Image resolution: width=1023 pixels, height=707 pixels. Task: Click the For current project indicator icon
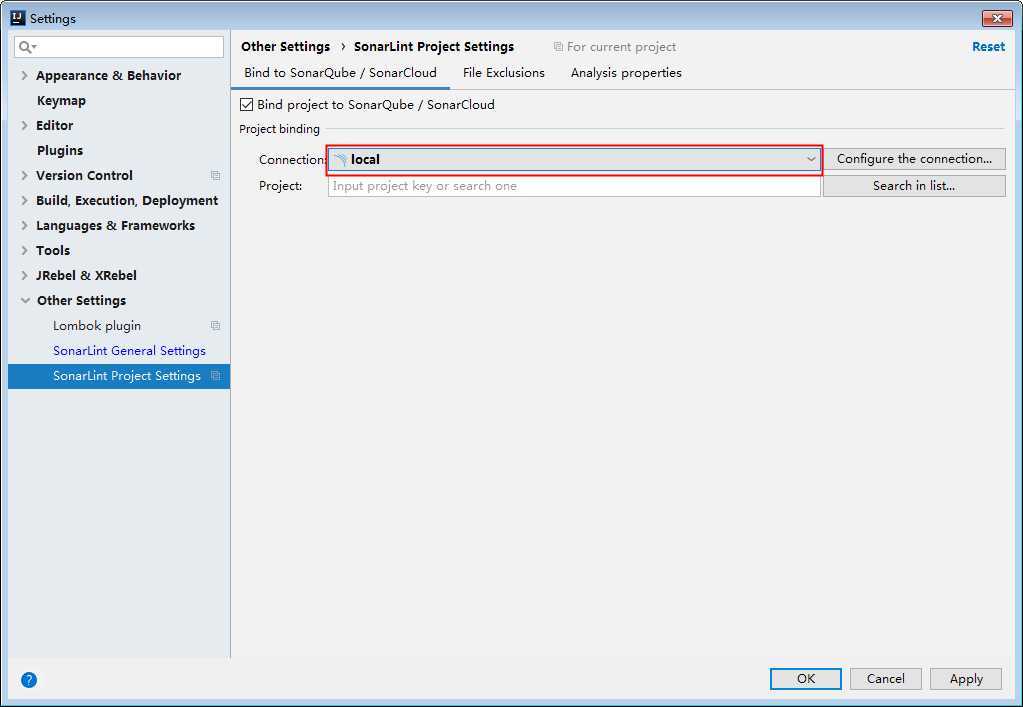[x=558, y=47]
